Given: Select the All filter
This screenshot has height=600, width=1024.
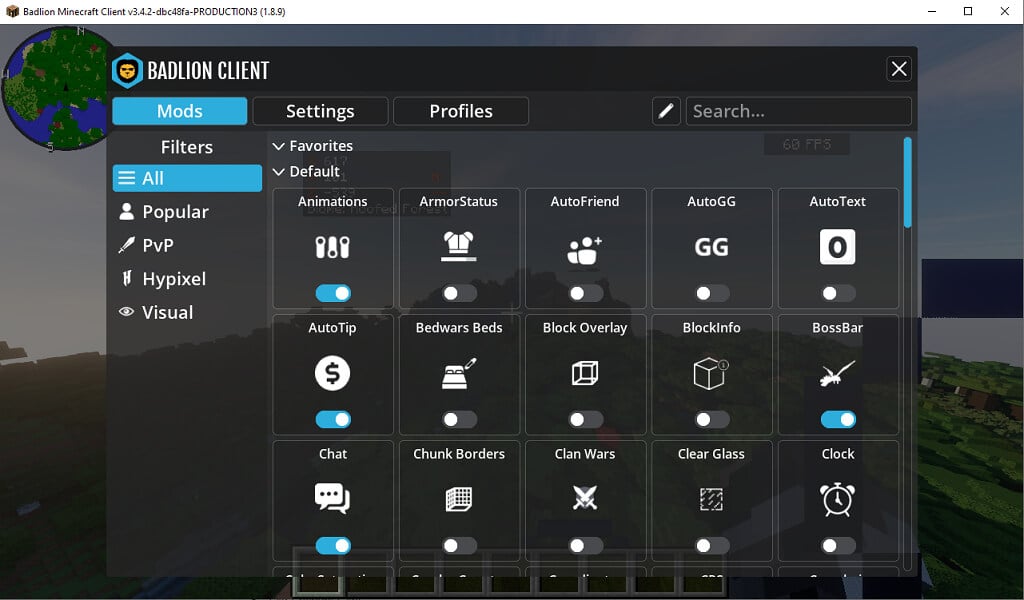Looking at the screenshot, I should (x=187, y=178).
